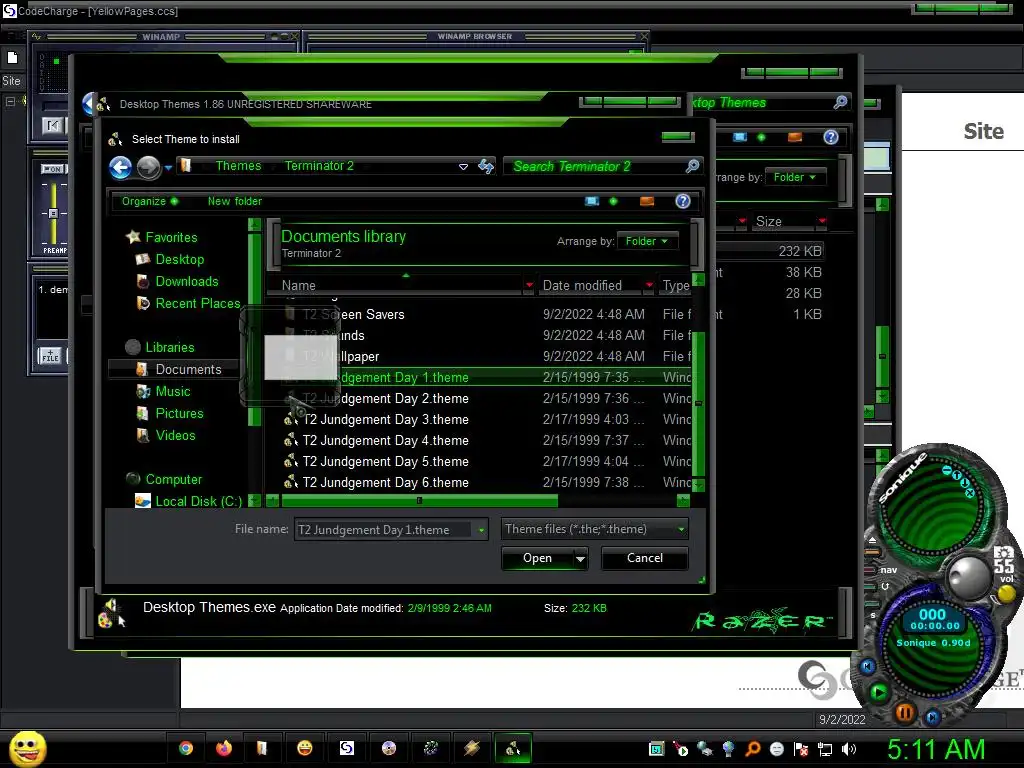This screenshot has height=768, width=1024.
Task: Open Firefox from the taskbar
Action: pos(224,748)
